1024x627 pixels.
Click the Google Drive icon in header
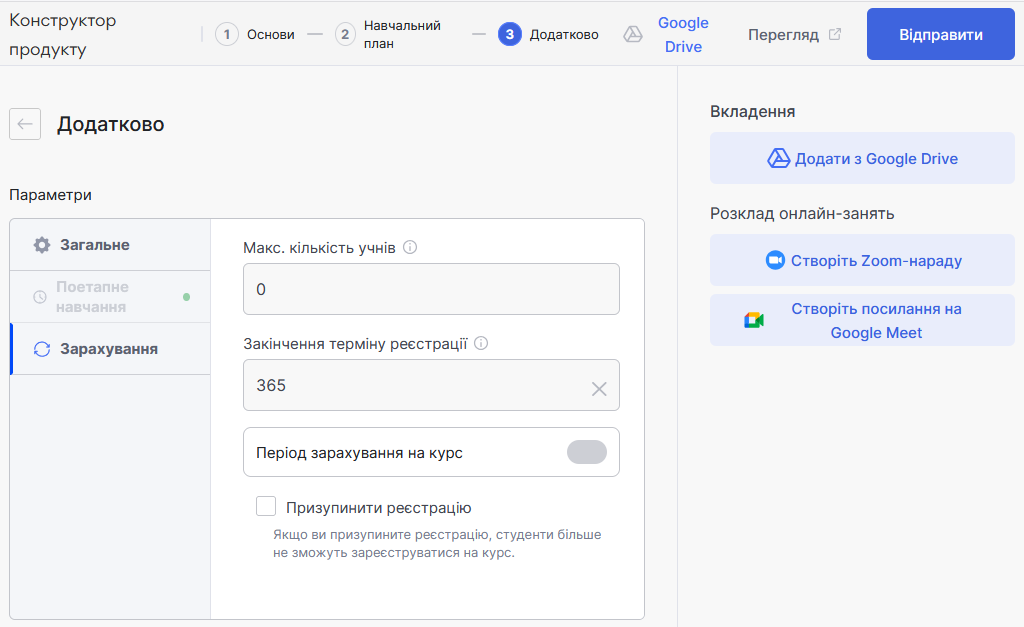tap(632, 35)
